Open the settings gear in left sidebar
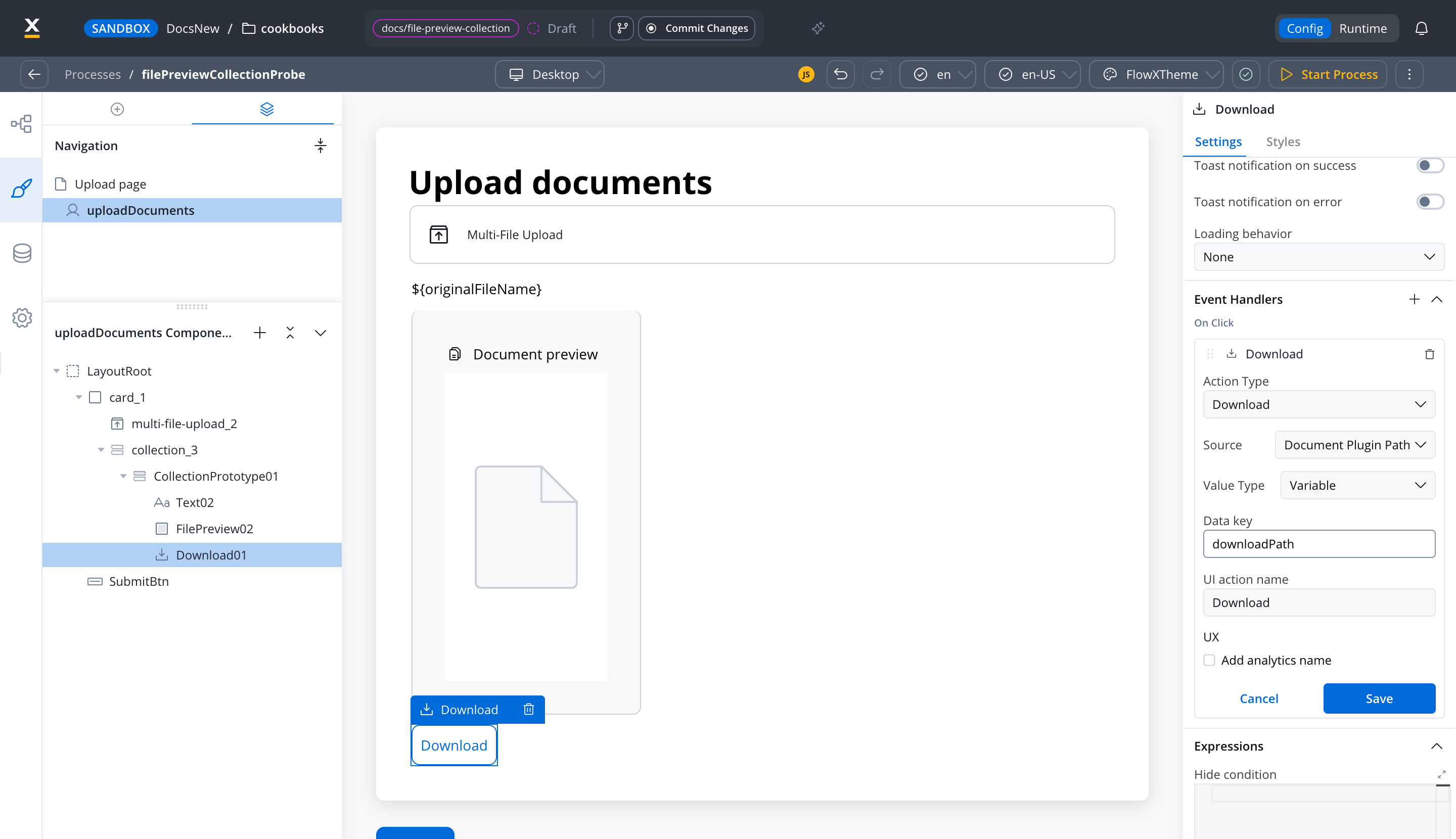This screenshot has height=839, width=1456. pyautogui.click(x=21, y=317)
